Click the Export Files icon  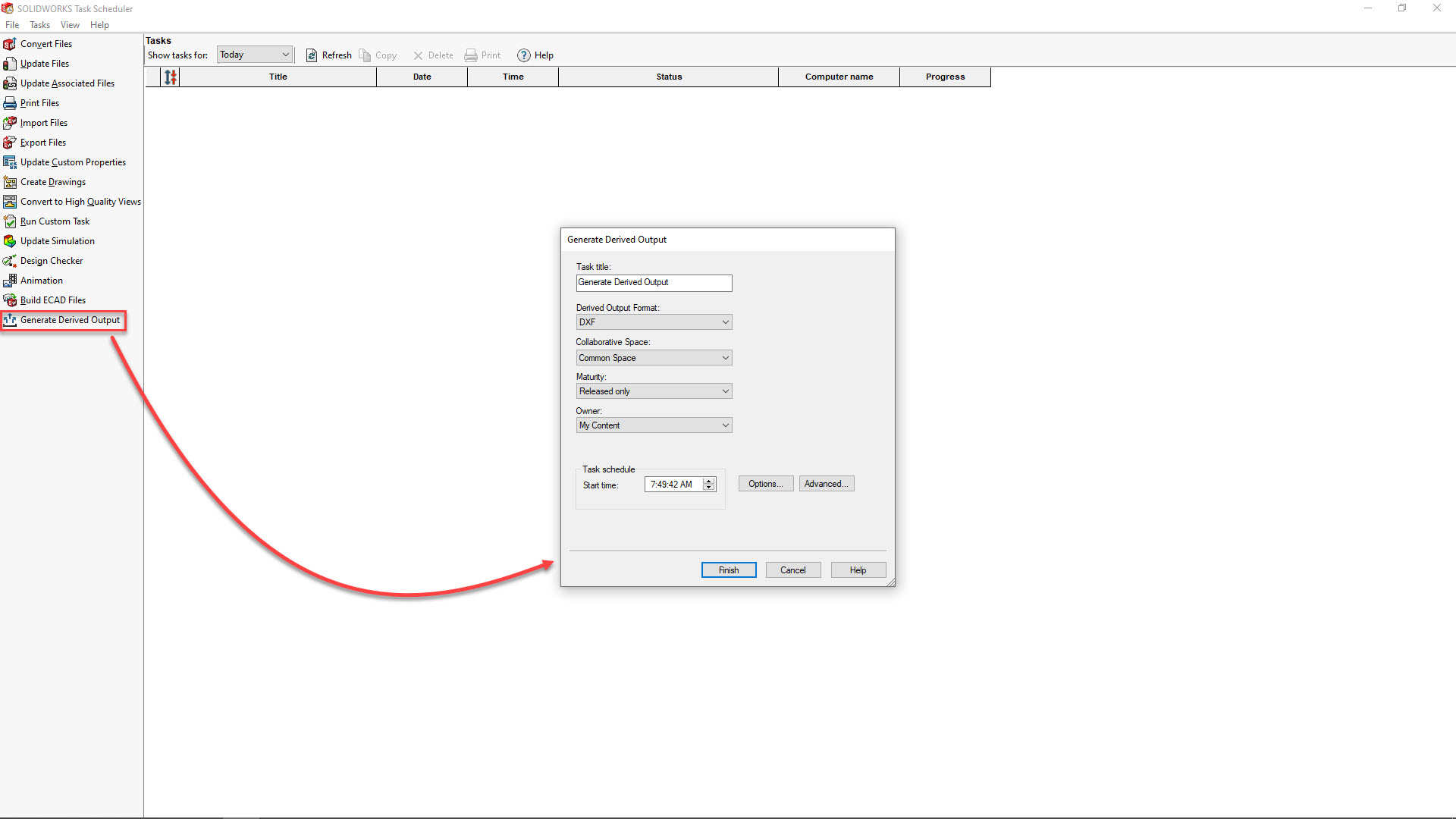tap(10, 142)
